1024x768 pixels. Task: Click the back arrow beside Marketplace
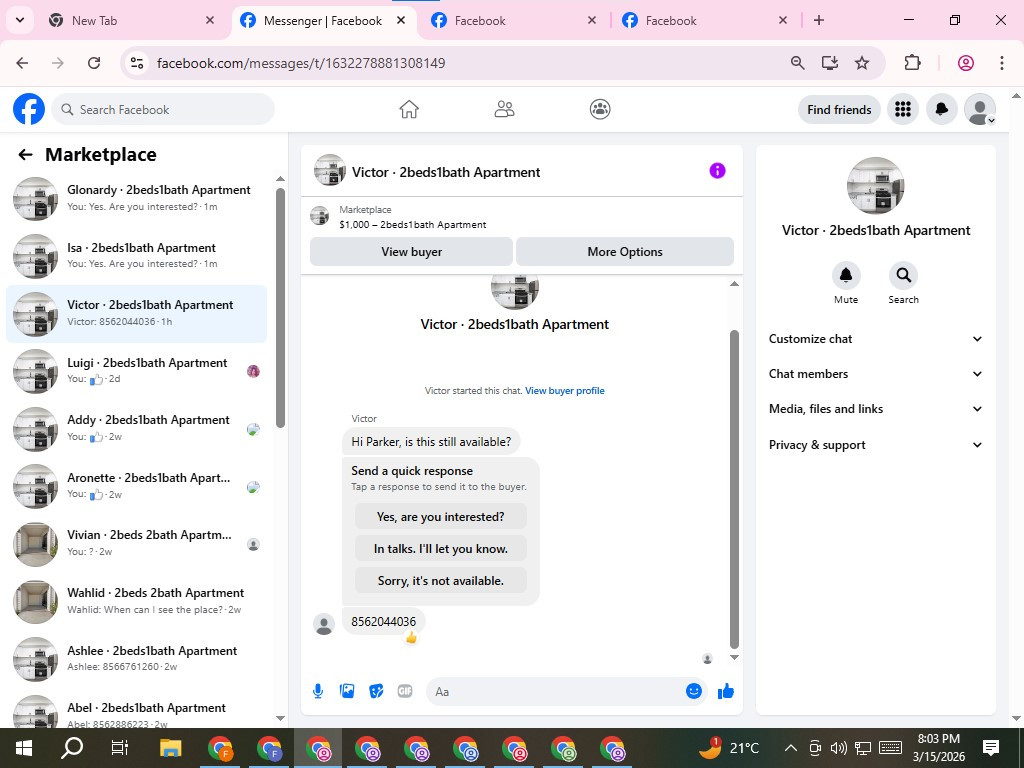(x=25, y=155)
